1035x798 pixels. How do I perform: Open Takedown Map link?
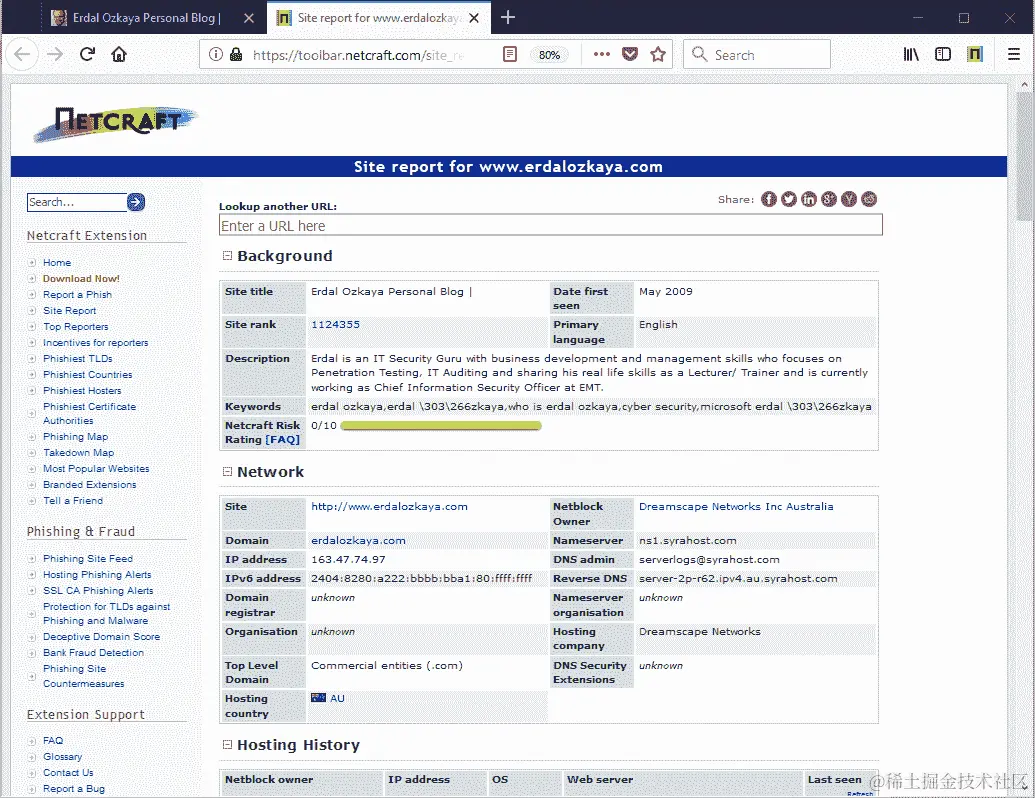point(79,453)
